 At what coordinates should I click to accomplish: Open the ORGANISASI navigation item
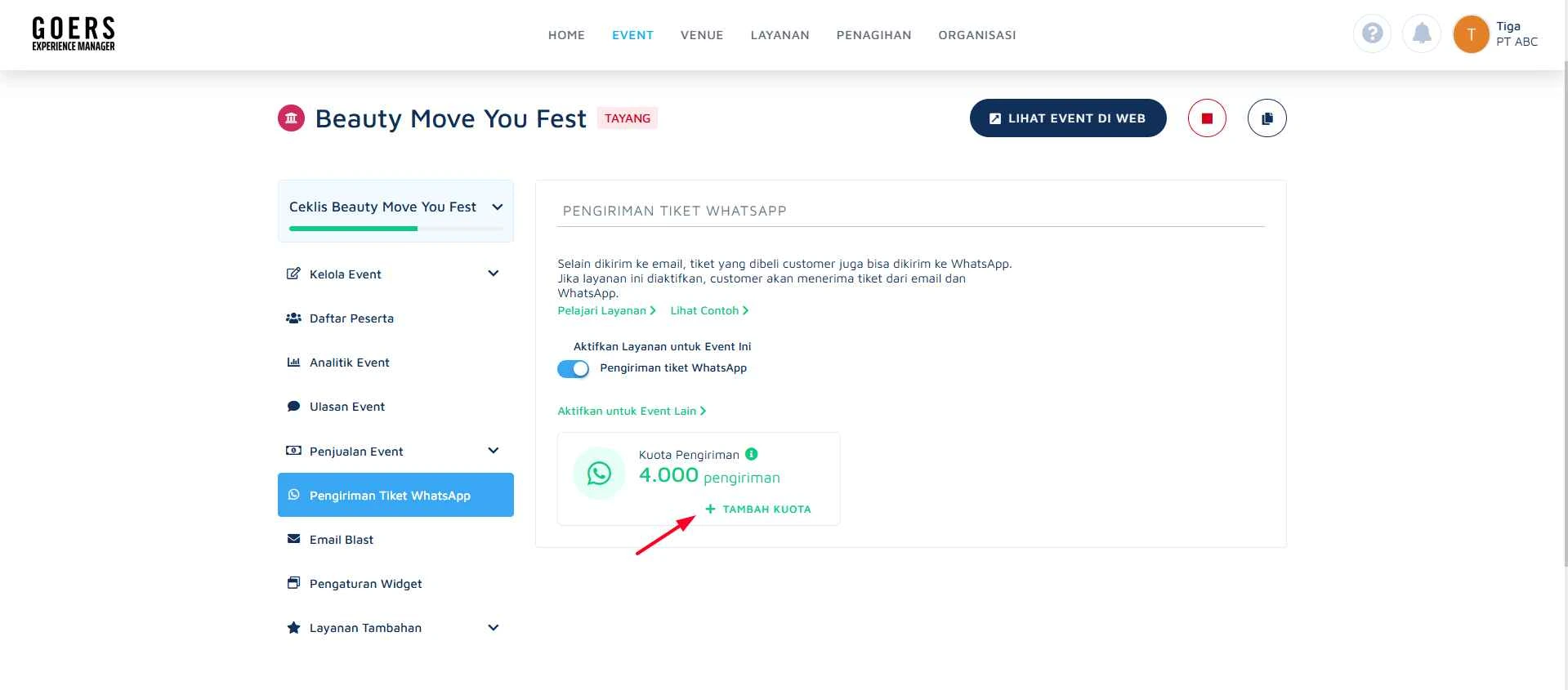[977, 35]
